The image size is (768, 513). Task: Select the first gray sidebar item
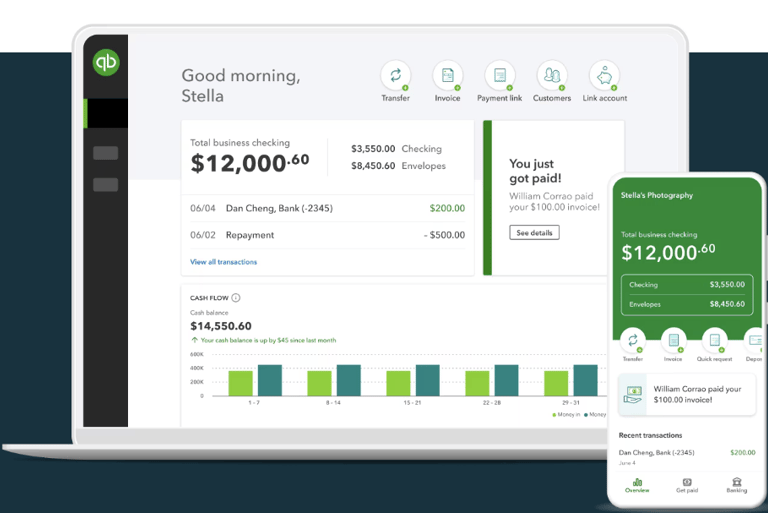pyautogui.click(x=105, y=153)
